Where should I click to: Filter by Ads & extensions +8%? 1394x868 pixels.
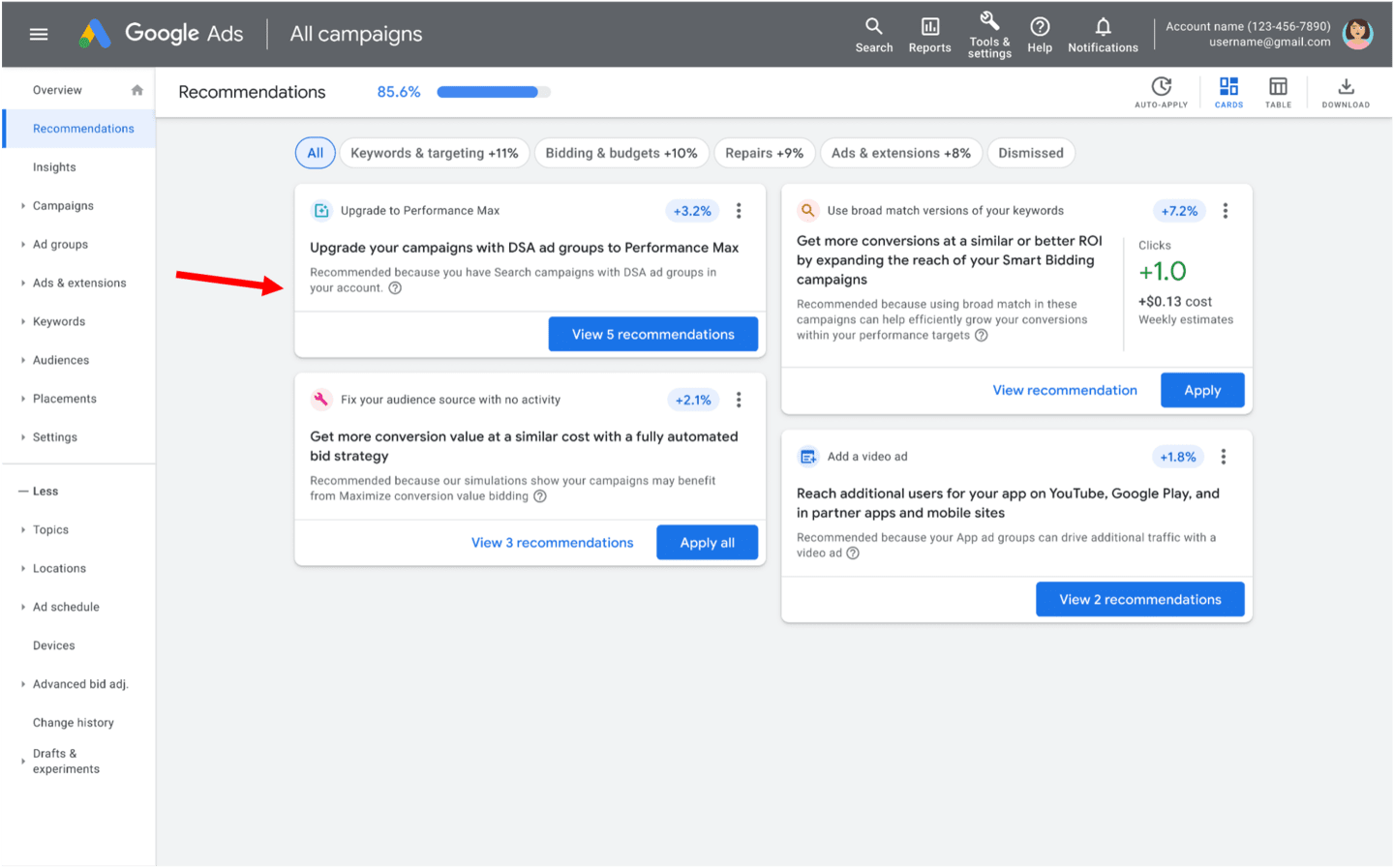click(x=901, y=153)
